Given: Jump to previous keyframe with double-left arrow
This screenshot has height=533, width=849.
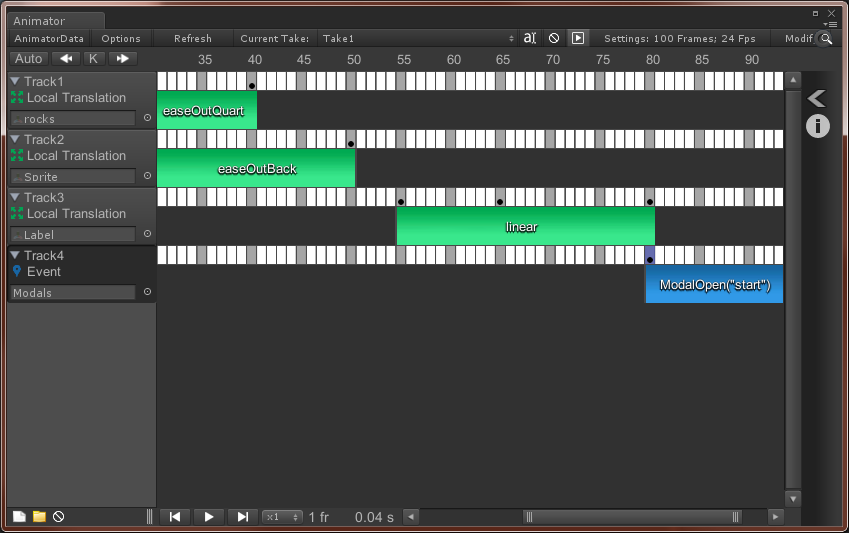Looking at the screenshot, I should coord(66,58).
